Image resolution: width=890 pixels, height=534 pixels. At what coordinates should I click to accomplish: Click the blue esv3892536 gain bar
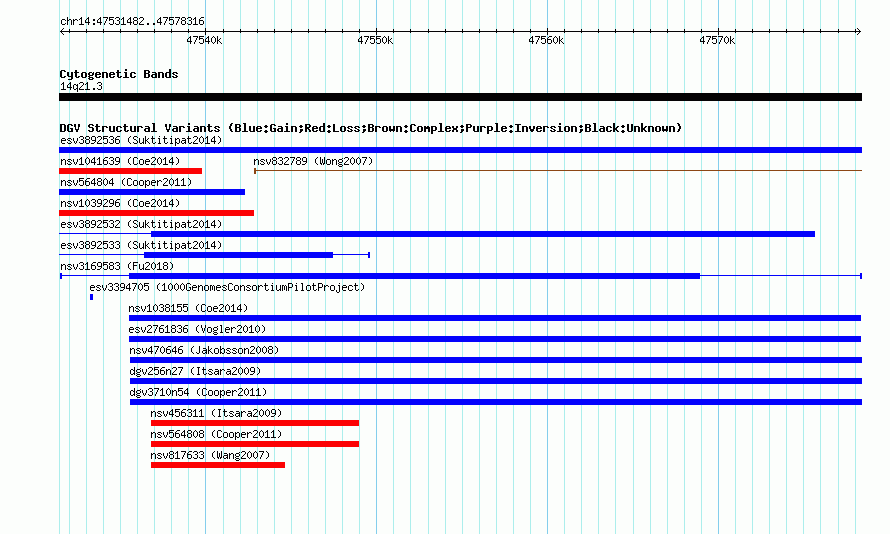[x=460, y=150]
